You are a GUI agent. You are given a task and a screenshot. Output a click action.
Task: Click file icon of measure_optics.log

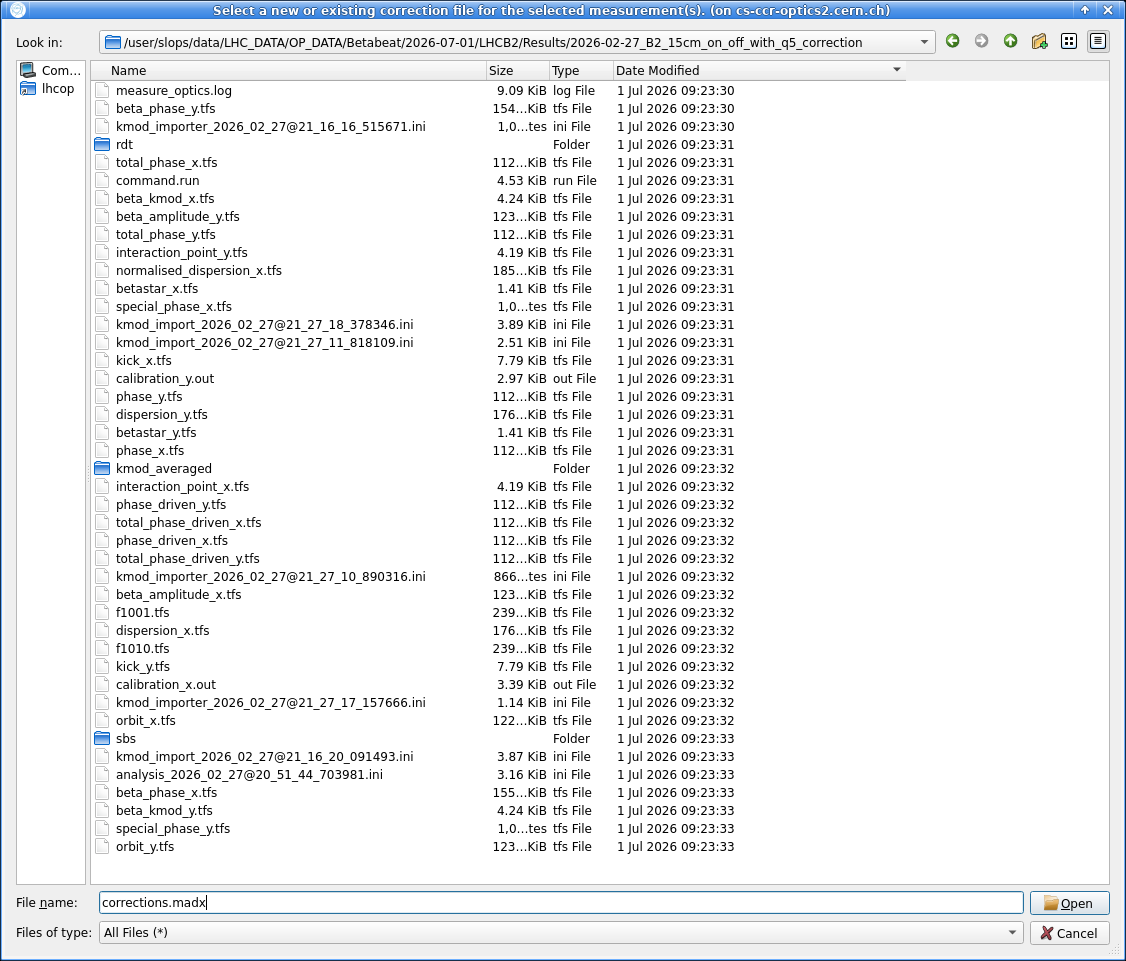102,90
